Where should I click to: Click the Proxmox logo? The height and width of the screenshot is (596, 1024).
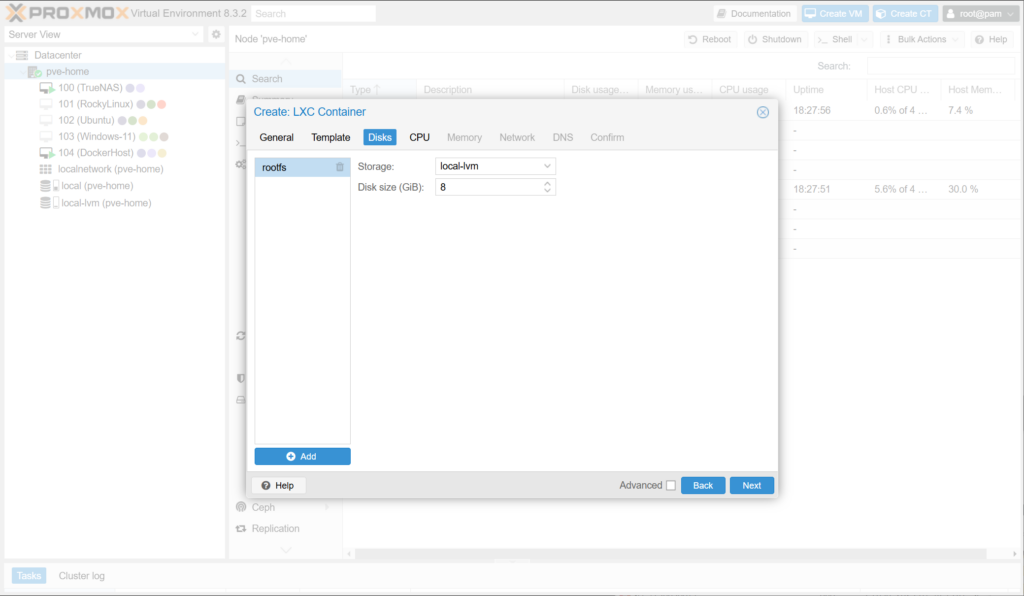pyautogui.click(x=70, y=13)
